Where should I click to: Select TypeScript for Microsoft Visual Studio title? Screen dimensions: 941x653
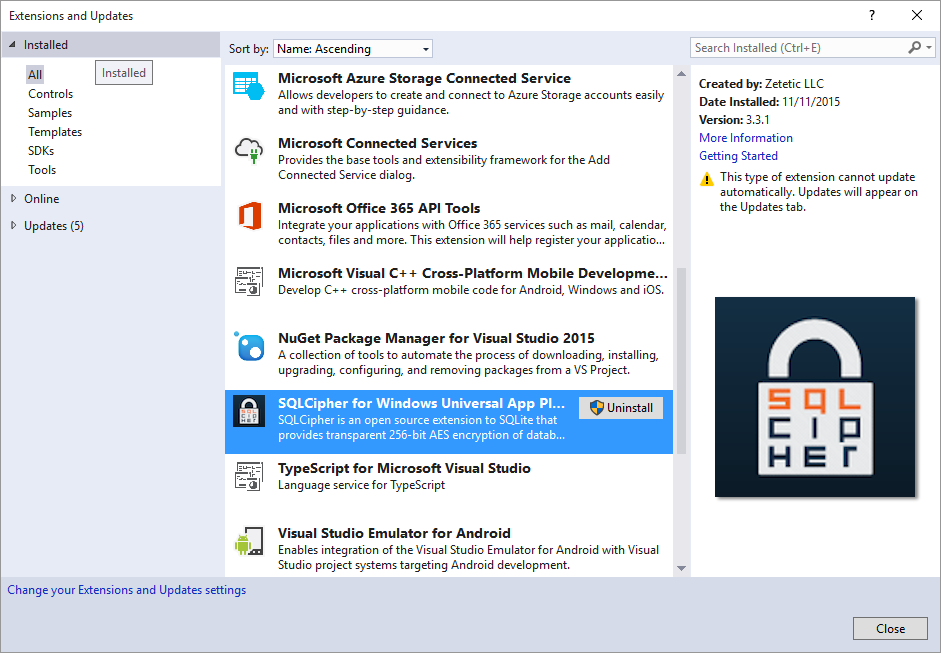click(x=404, y=468)
